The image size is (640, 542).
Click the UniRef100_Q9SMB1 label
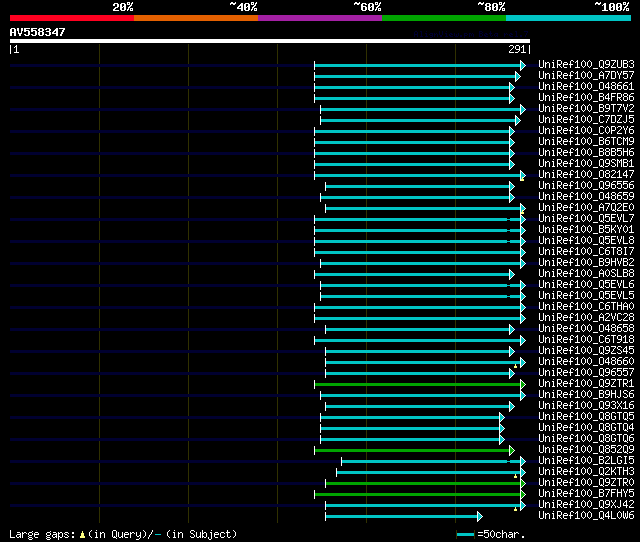click(x=586, y=164)
